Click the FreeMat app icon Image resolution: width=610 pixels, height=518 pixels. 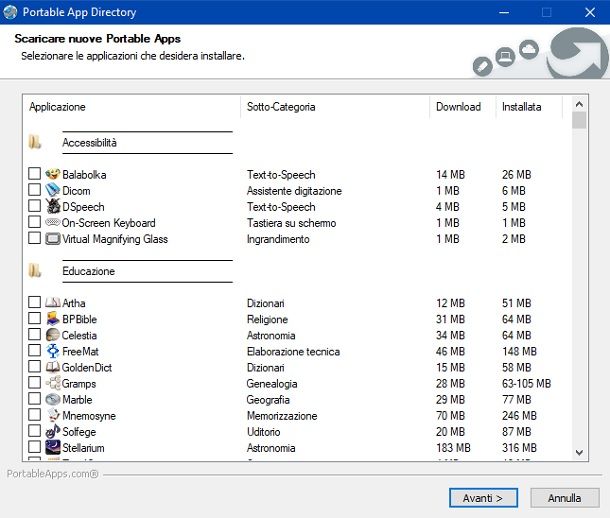click(53, 351)
